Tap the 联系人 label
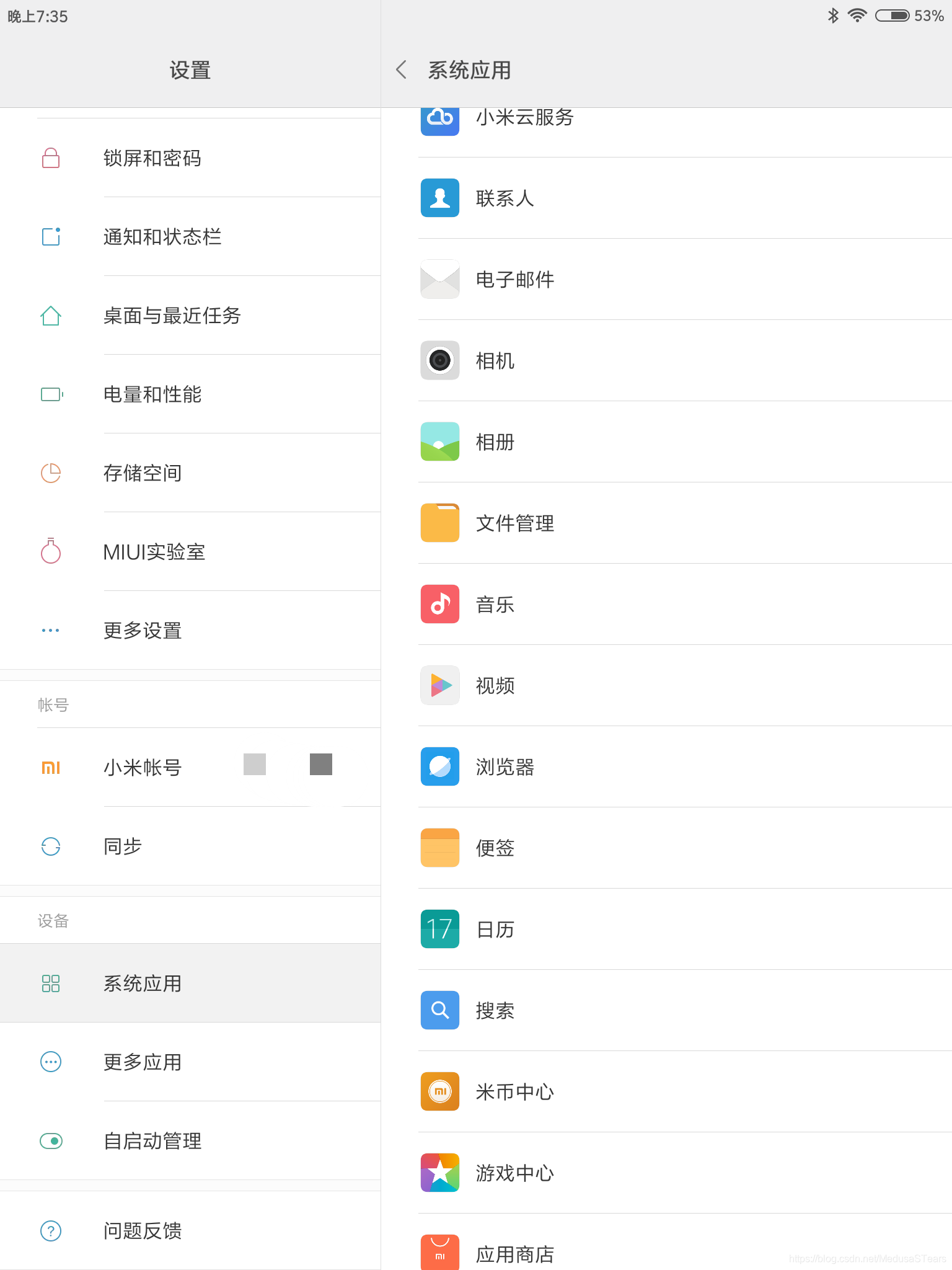The image size is (952, 1270). (x=505, y=198)
